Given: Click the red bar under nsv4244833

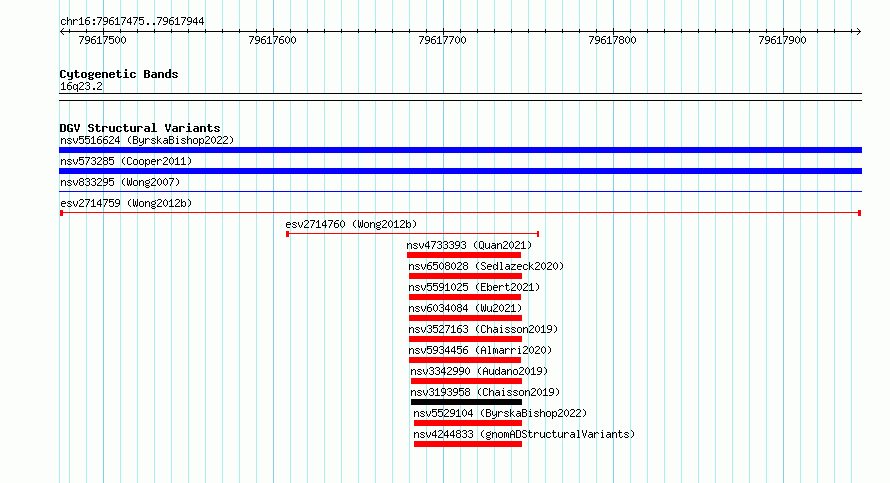Looking at the screenshot, I should [468, 444].
